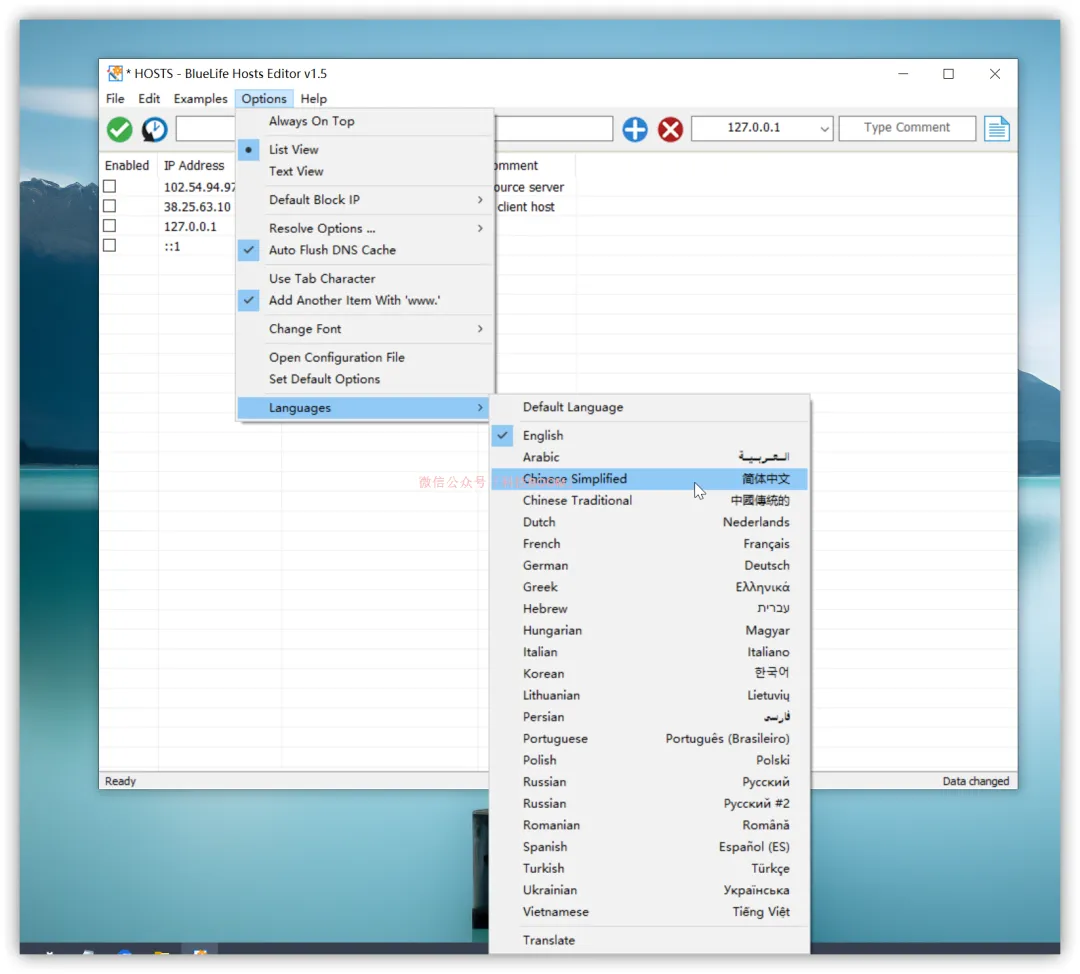Enable the 38.25.63.10 entry checkbox

110,206
